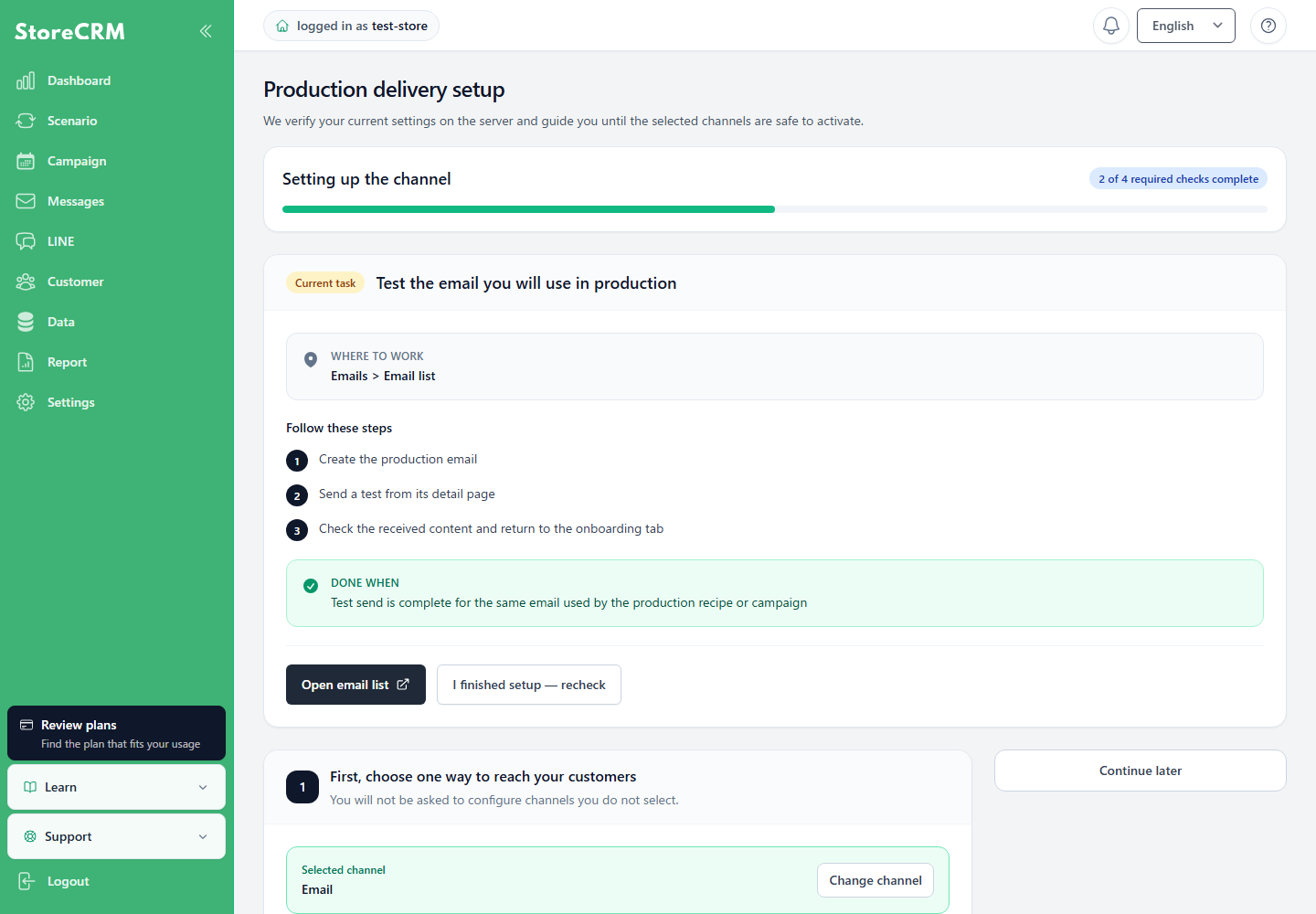This screenshot has height=914, width=1316.
Task: Click the home icon beside logged in as test-store
Action: tap(282, 26)
